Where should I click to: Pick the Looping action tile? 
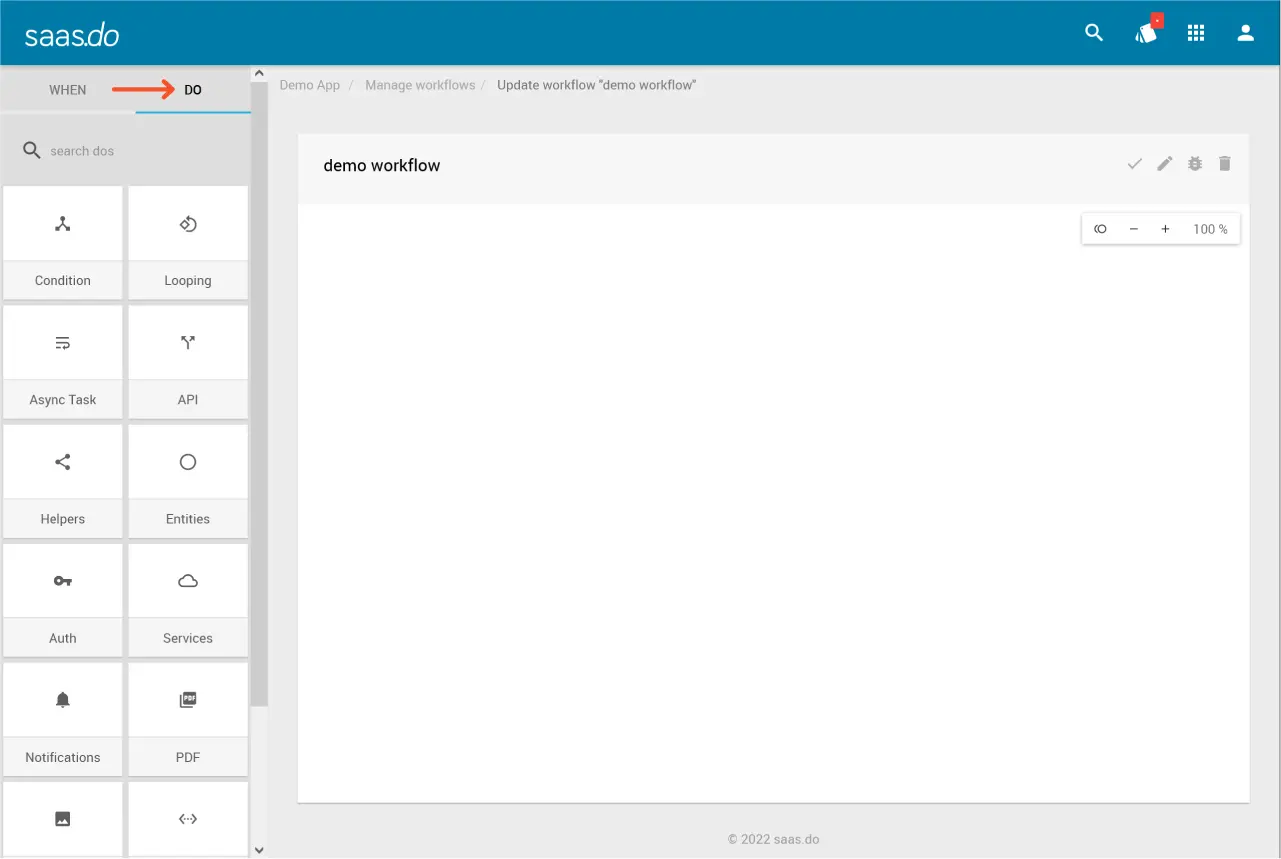coord(188,242)
